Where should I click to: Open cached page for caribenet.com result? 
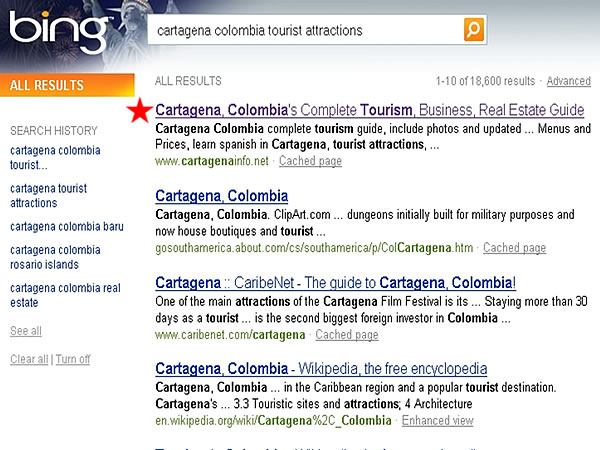point(347,335)
